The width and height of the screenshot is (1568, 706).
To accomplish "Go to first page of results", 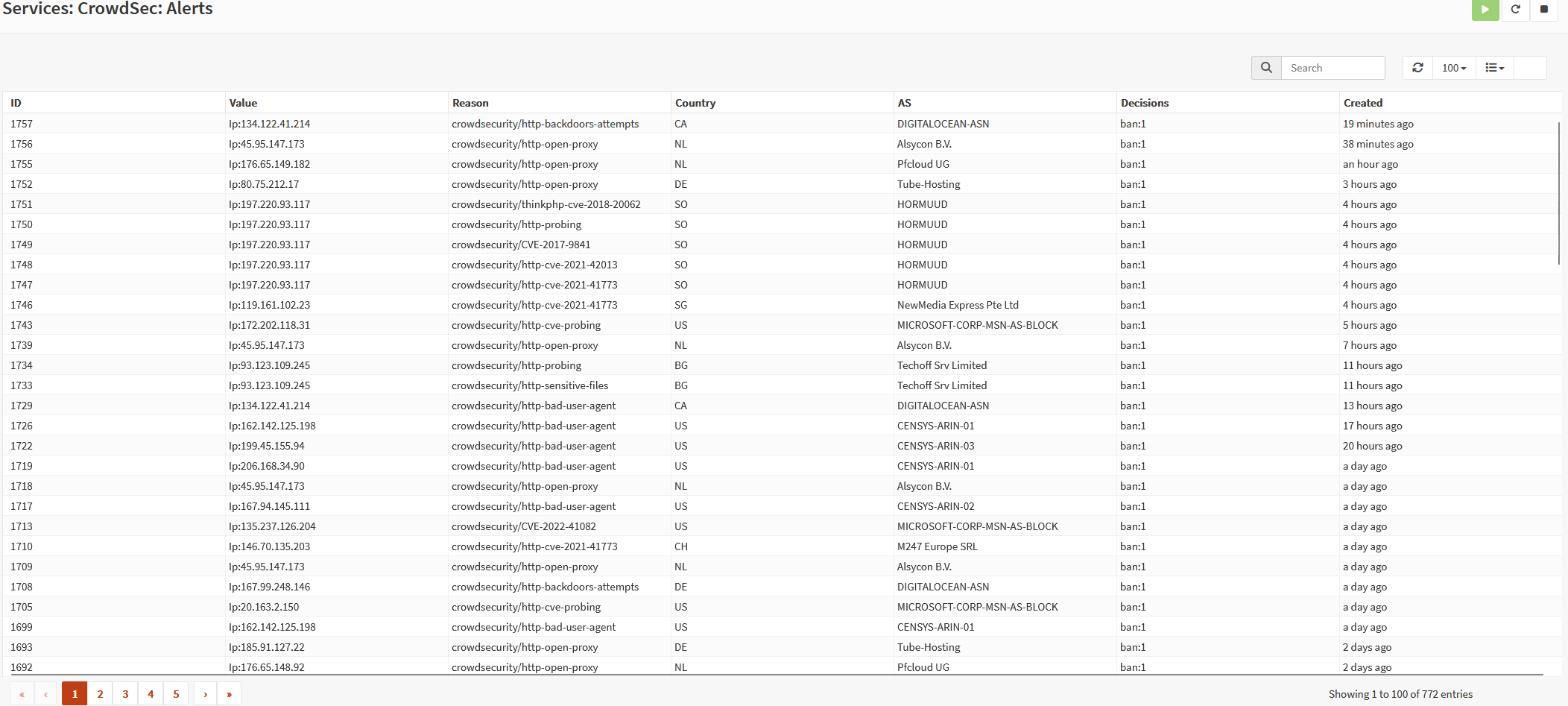I will pyautogui.click(x=22, y=694).
